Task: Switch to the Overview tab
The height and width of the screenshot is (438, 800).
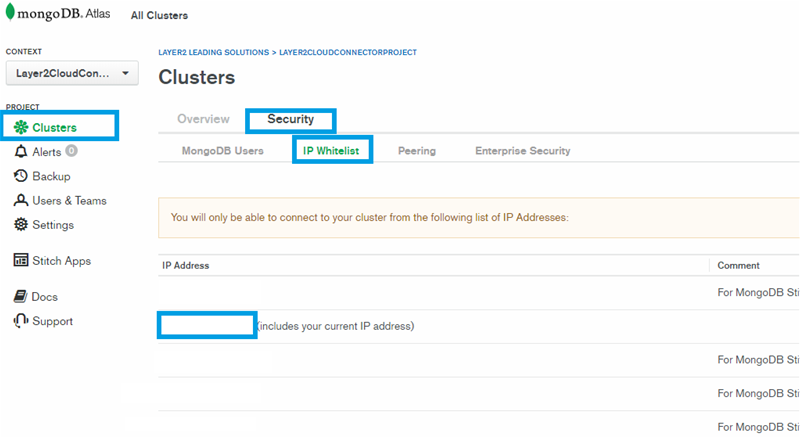Action: [x=203, y=119]
